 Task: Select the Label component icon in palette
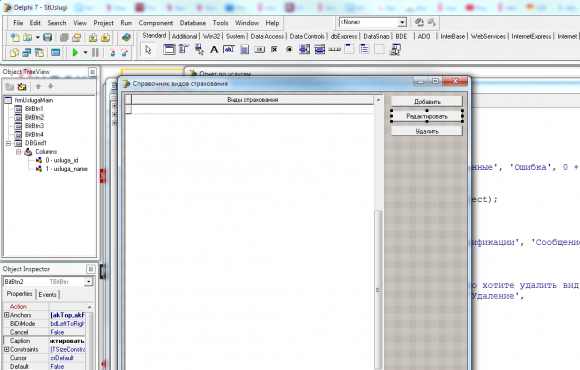214,49
